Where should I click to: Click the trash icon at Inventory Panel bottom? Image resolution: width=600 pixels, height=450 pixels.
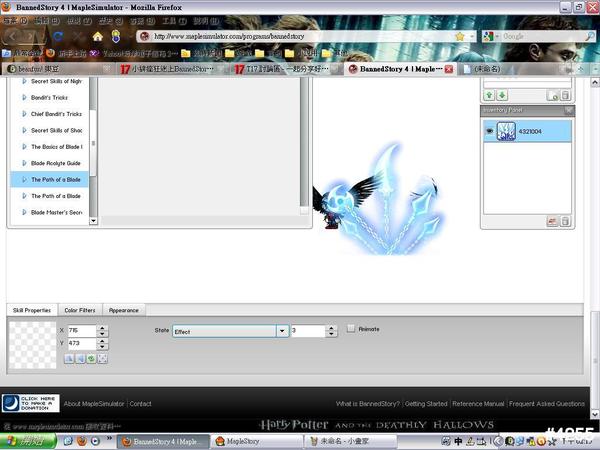pyautogui.click(x=565, y=221)
